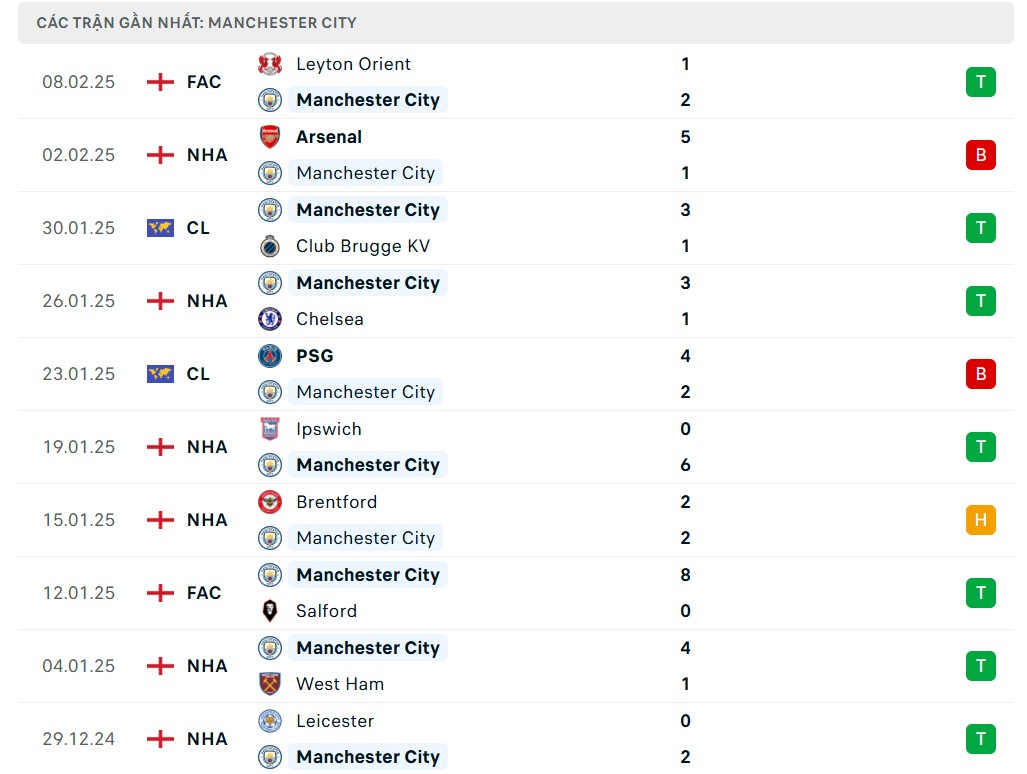Click the Arsenal club crest icon
Image resolution: width=1027 pixels, height=774 pixels.
[270, 137]
